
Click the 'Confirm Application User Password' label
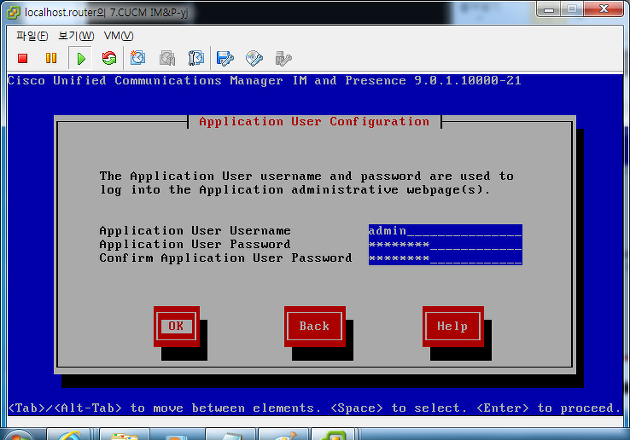coord(226,258)
